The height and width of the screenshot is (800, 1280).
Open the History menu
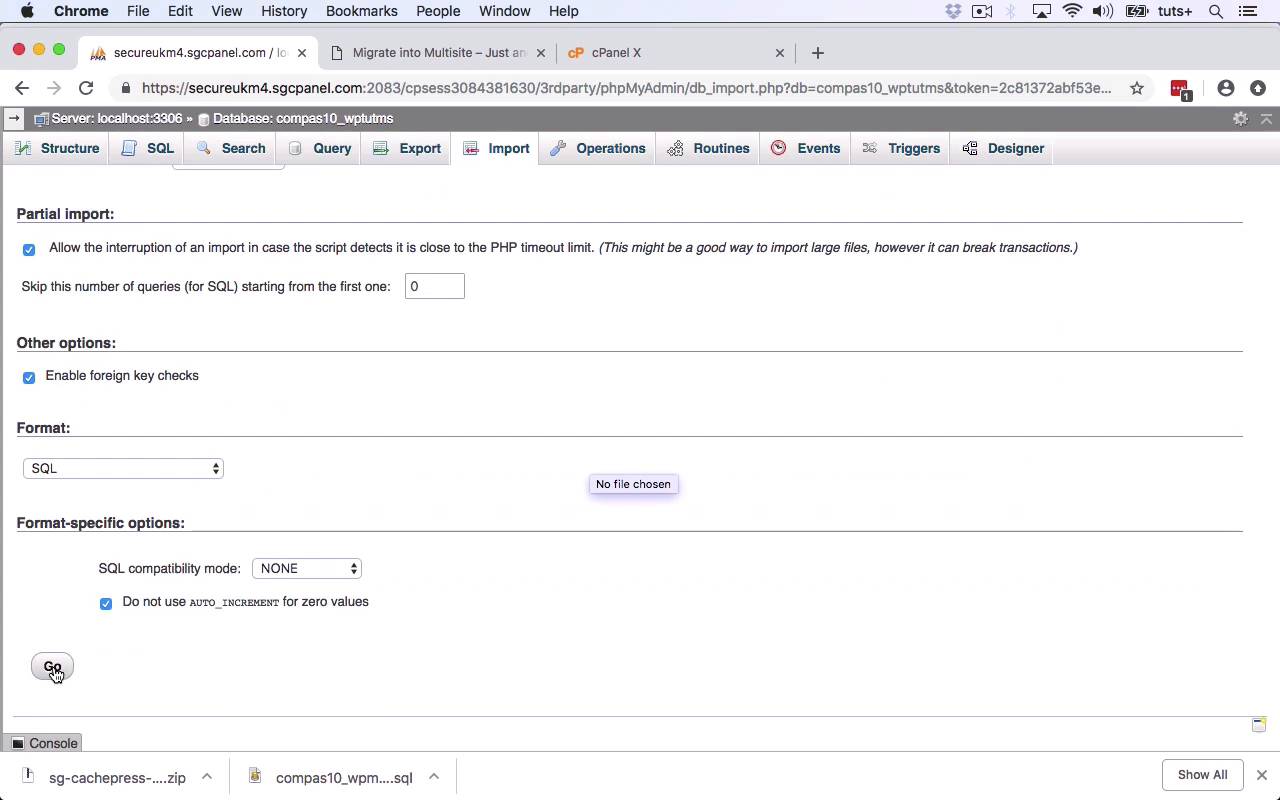(284, 11)
